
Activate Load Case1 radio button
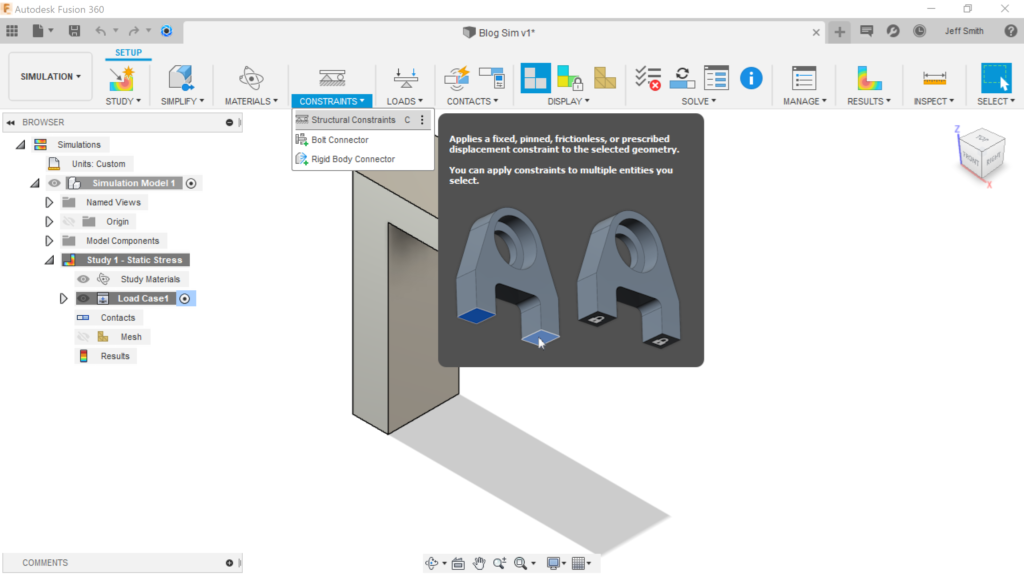pyautogui.click(x=185, y=299)
